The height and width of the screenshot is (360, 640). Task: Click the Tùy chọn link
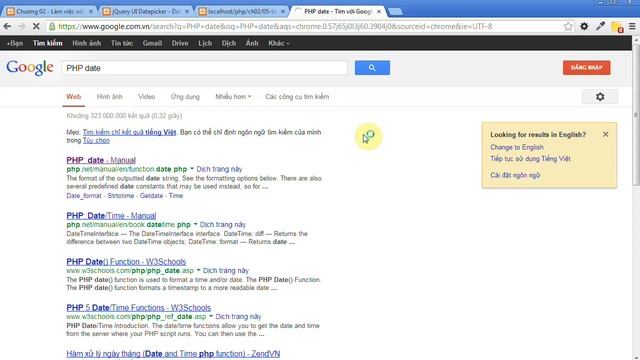coord(96,140)
